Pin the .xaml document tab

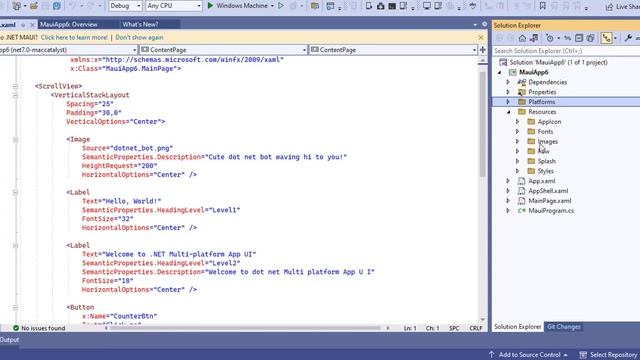(23, 24)
